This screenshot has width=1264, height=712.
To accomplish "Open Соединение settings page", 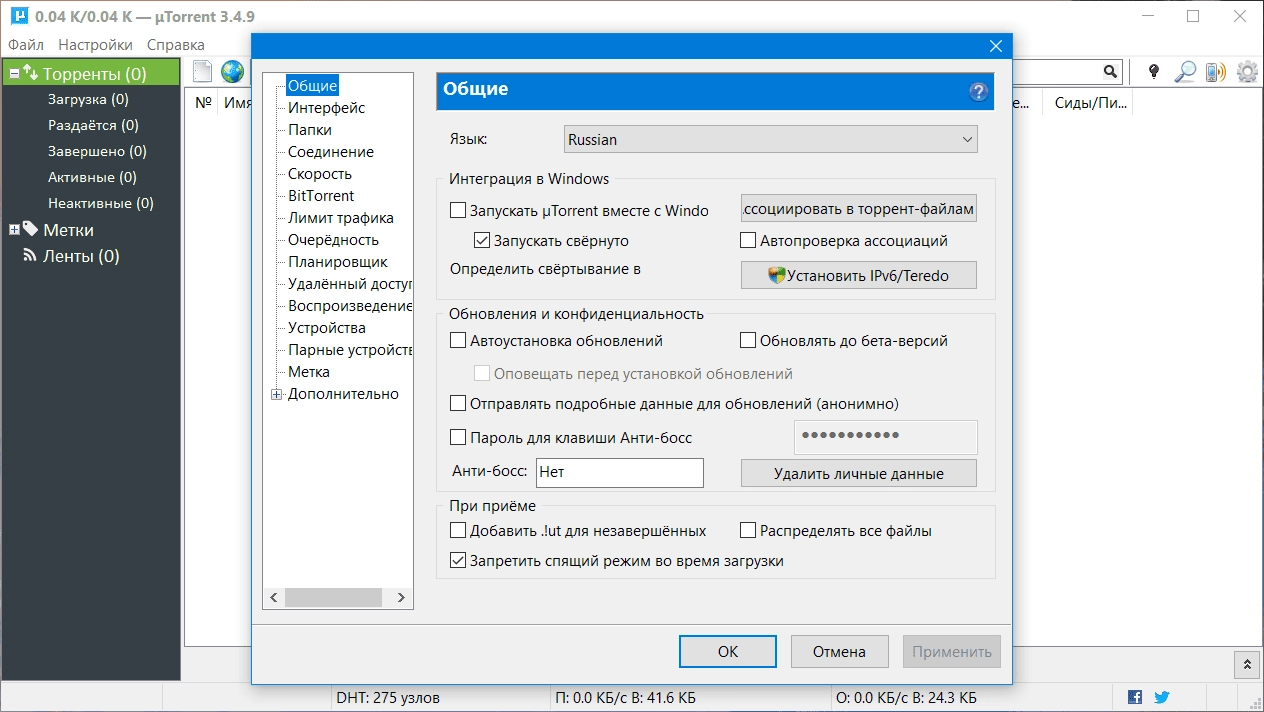I will pos(331,152).
